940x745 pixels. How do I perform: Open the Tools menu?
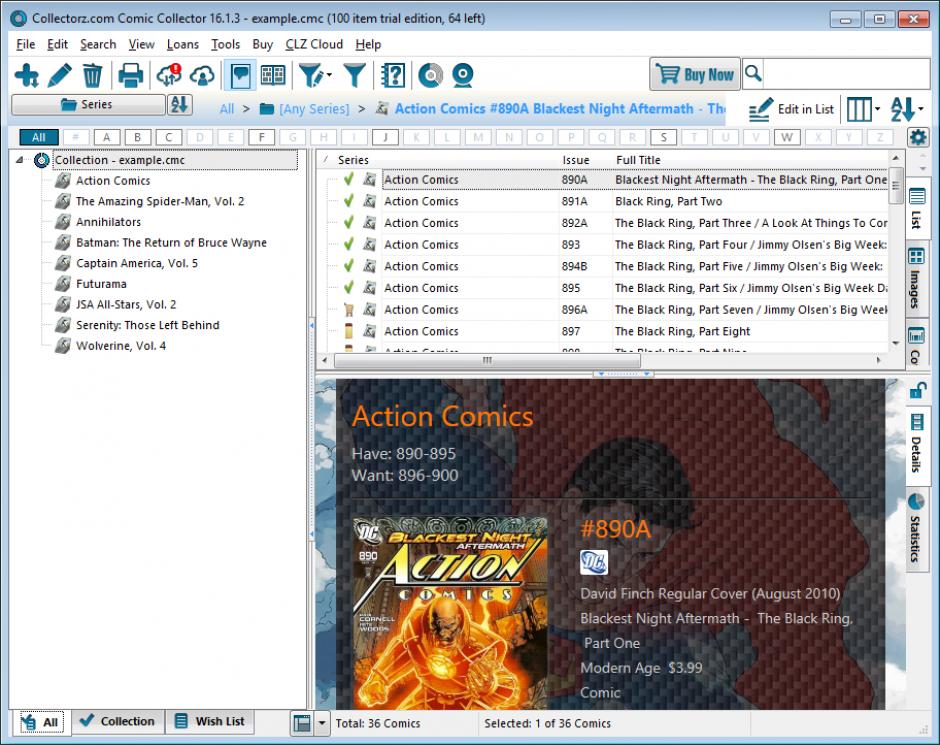pos(225,44)
